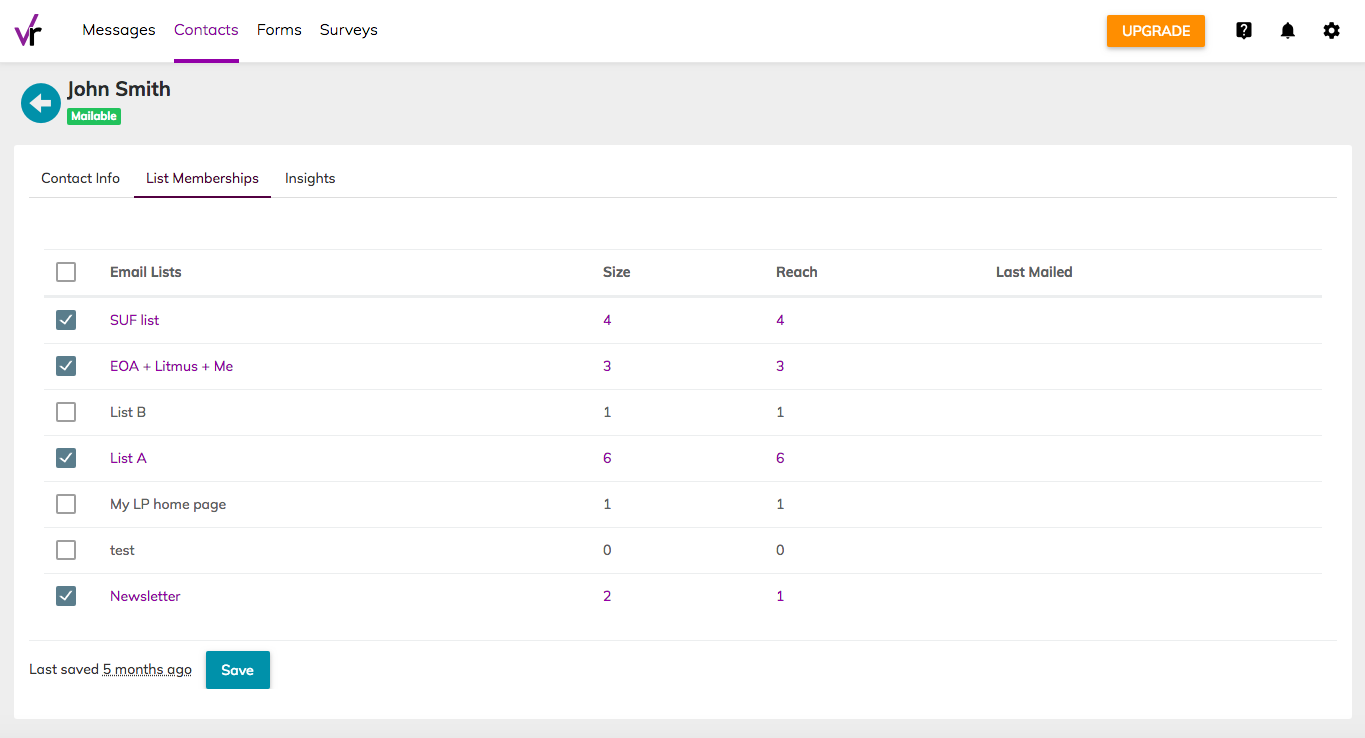1365x738 pixels.
Task: Click the Reach column header
Action: click(x=797, y=272)
